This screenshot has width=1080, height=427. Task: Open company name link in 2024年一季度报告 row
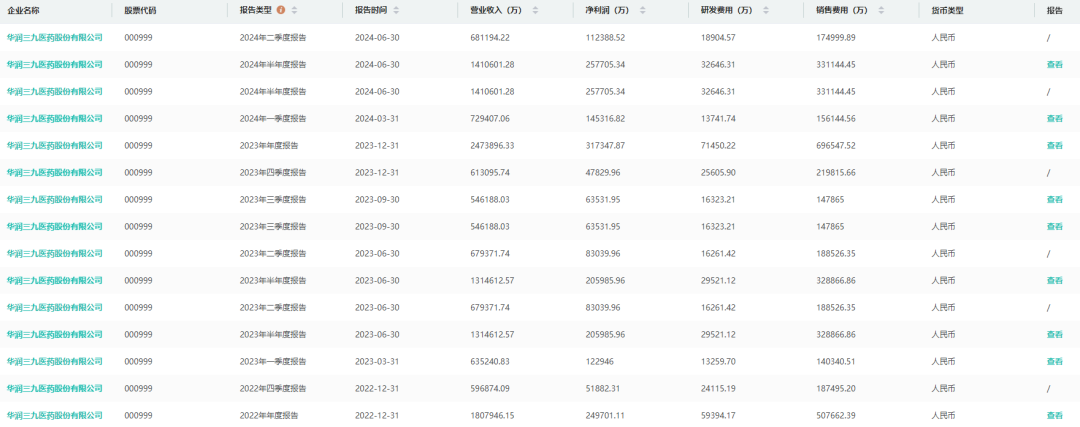54,118
